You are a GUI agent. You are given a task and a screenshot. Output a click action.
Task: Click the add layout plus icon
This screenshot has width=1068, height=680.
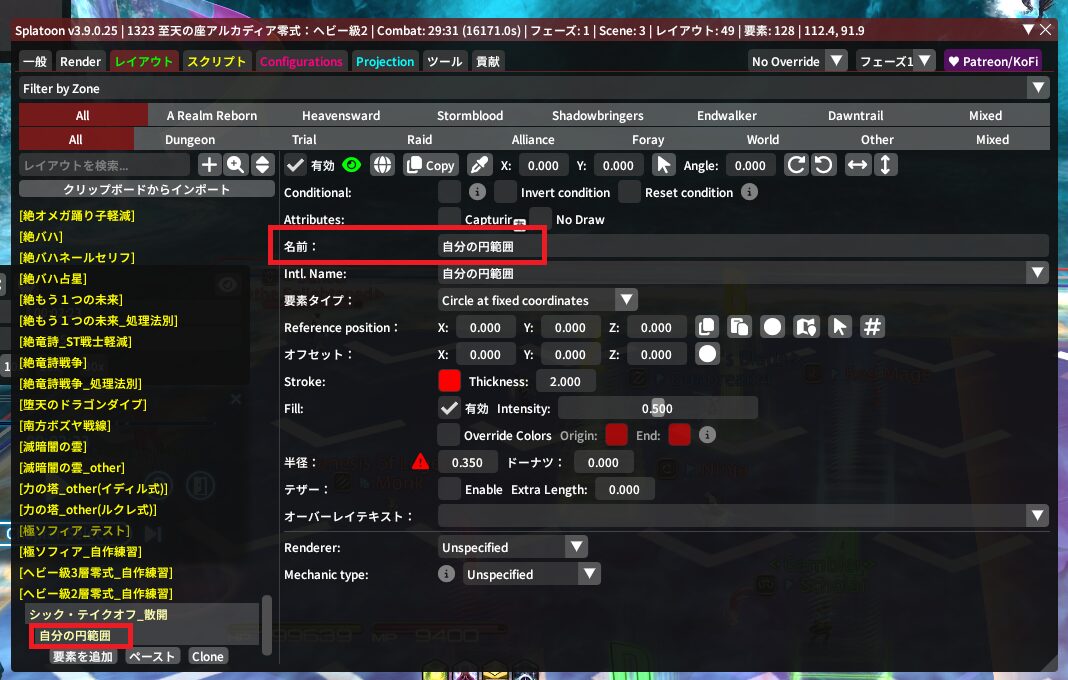click(209, 165)
